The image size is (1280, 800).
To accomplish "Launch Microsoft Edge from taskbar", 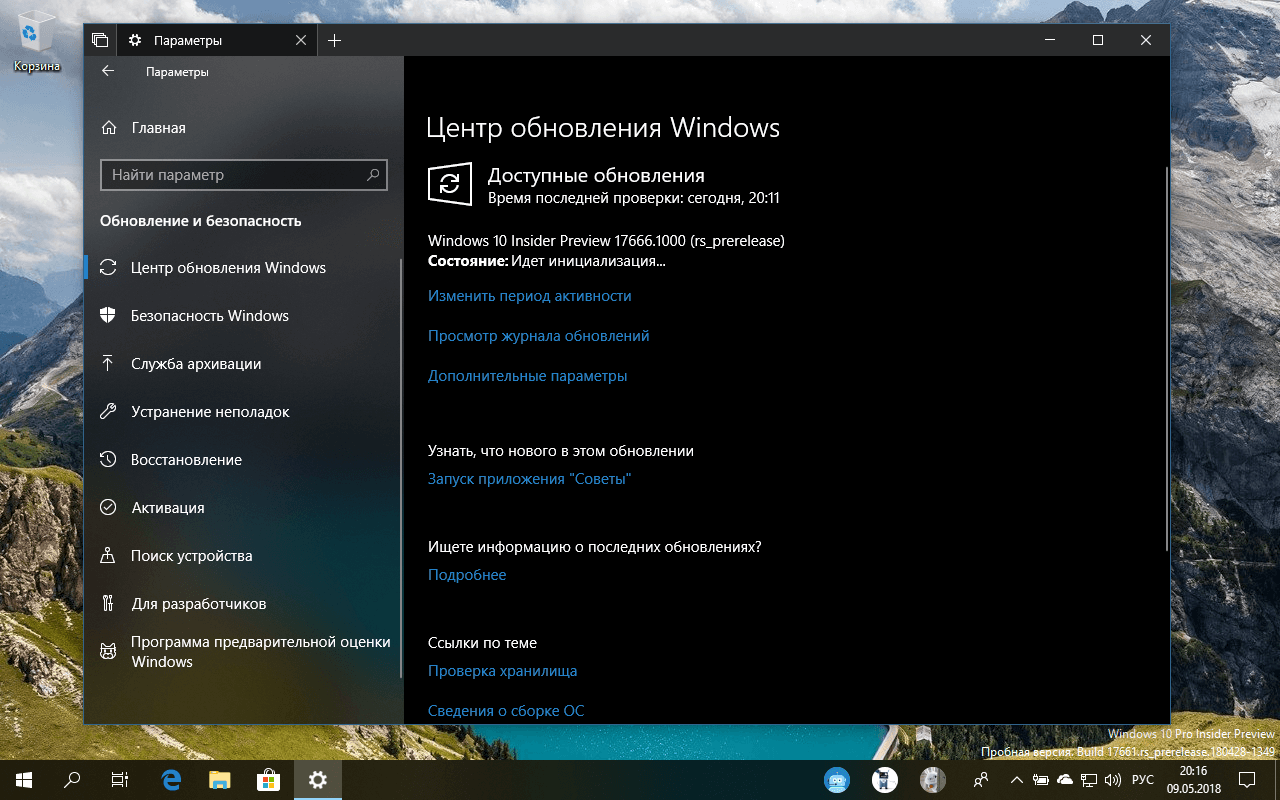I will (x=172, y=780).
